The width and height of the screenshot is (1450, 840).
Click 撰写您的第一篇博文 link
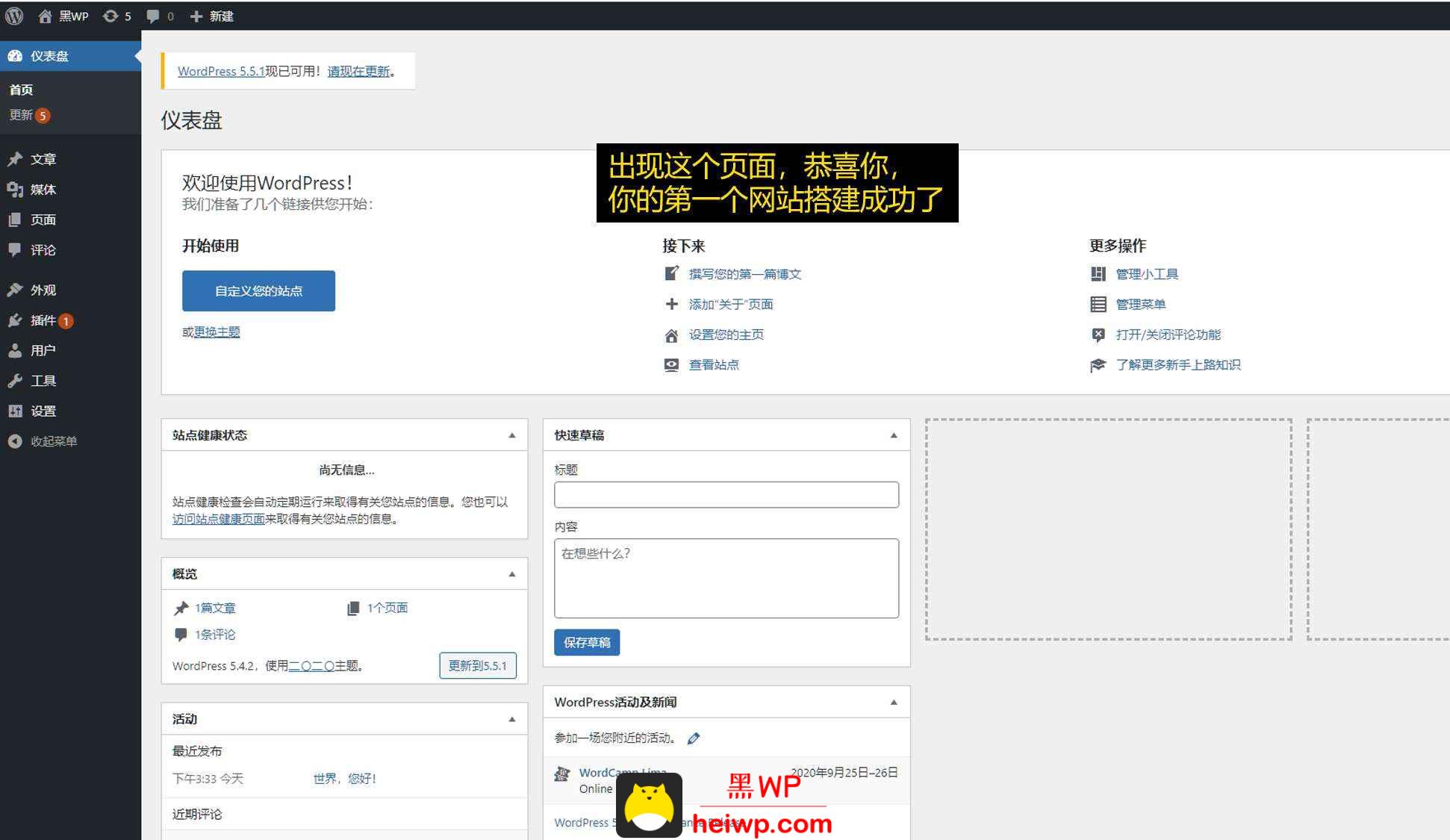(x=744, y=274)
